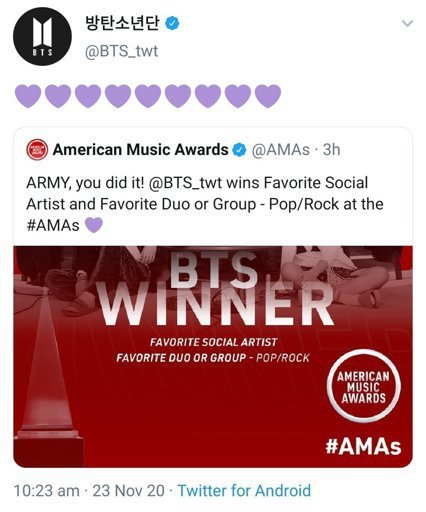Open the @AMAs handle in quoted tweet

(x=280, y=150)
